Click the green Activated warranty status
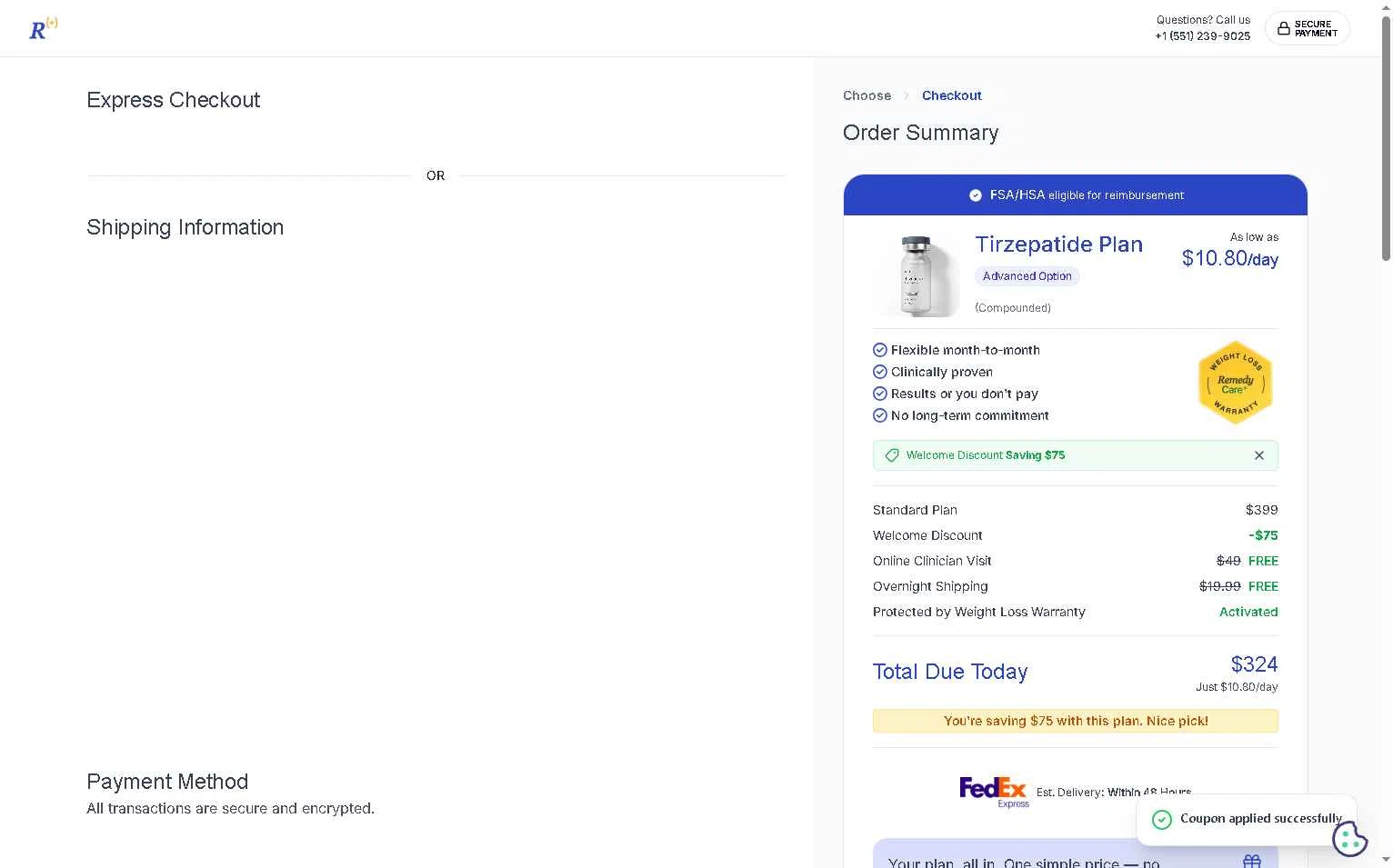 pyautogui.click(x=1248, y=612)
